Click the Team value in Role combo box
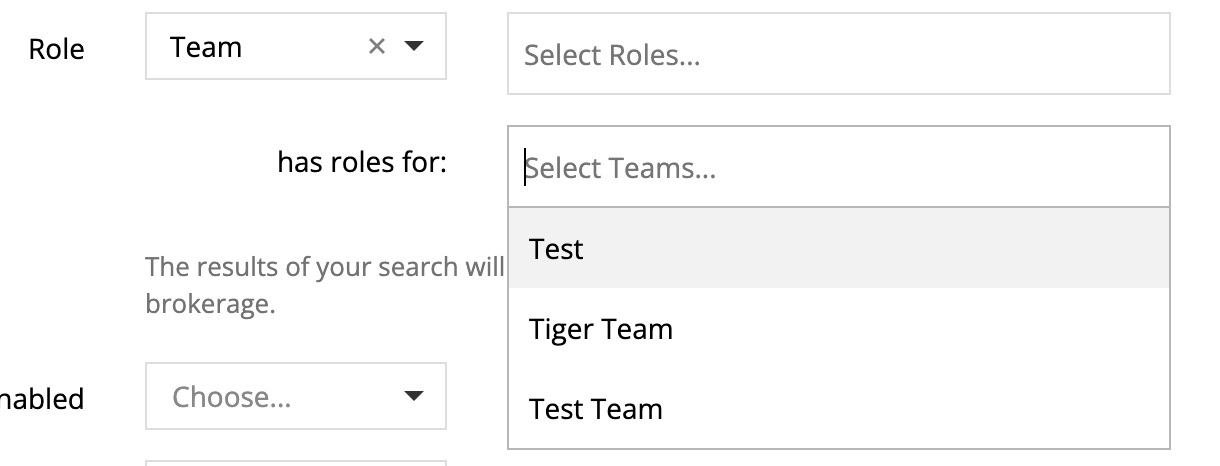Image resolution: width=1220 pixels, height=466 pixels. click(207, 47)
